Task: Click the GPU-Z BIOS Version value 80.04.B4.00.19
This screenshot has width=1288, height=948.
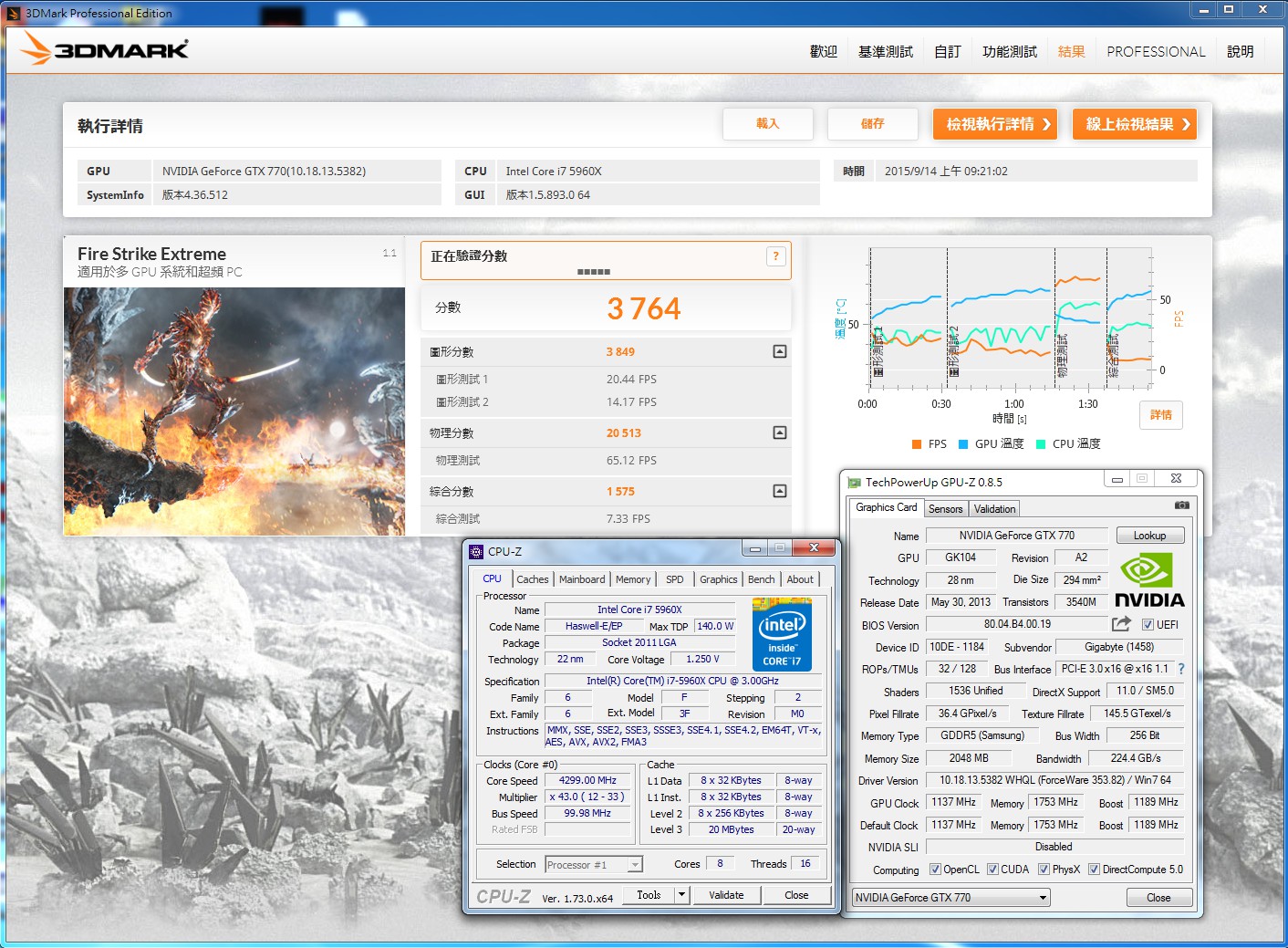Action: click(1017, 624)
